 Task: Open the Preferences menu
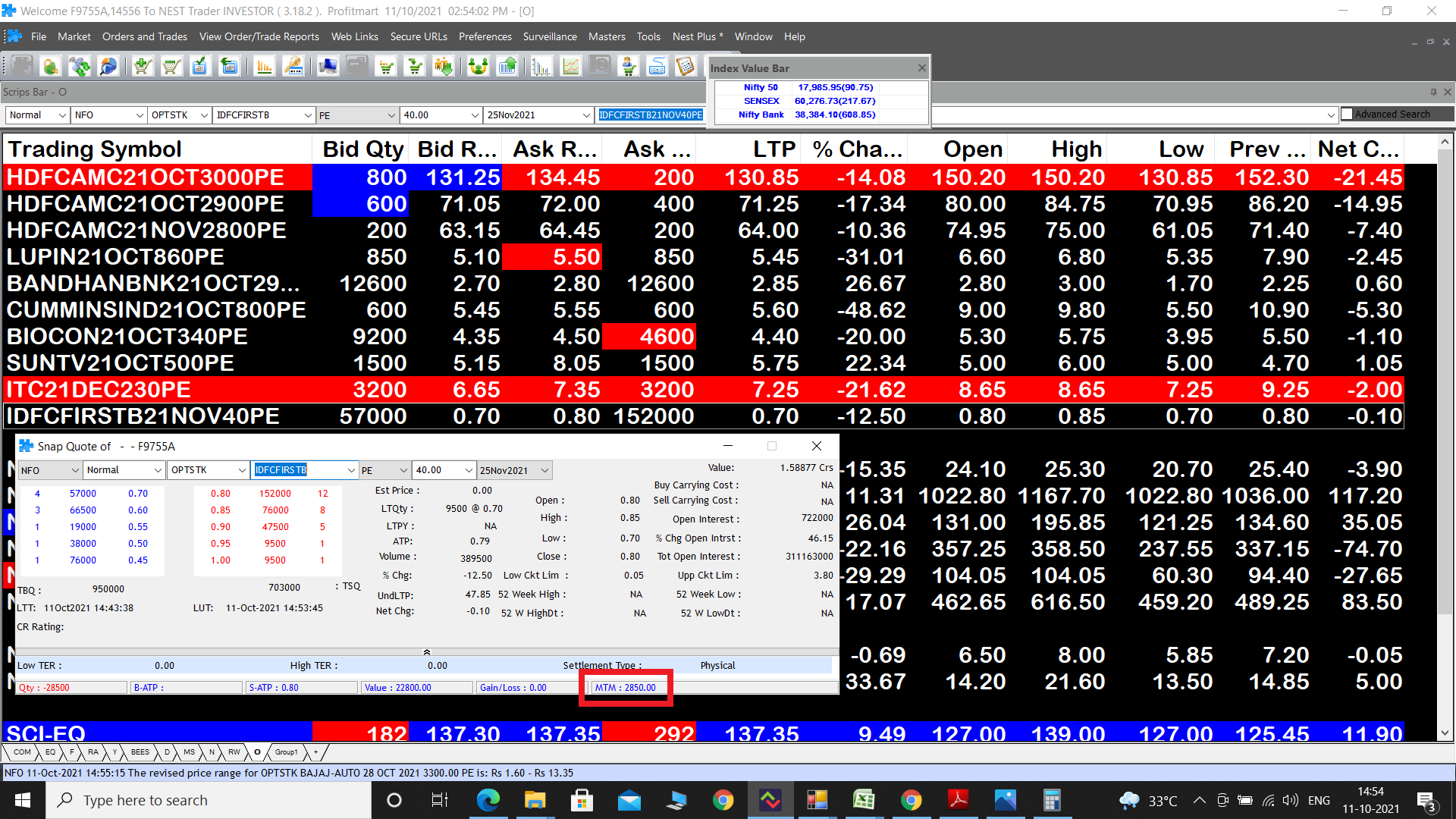pos(485,36)
